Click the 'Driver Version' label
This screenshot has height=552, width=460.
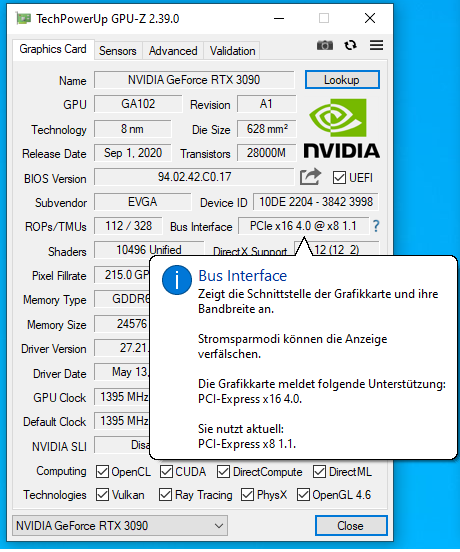tap(54, 349)
